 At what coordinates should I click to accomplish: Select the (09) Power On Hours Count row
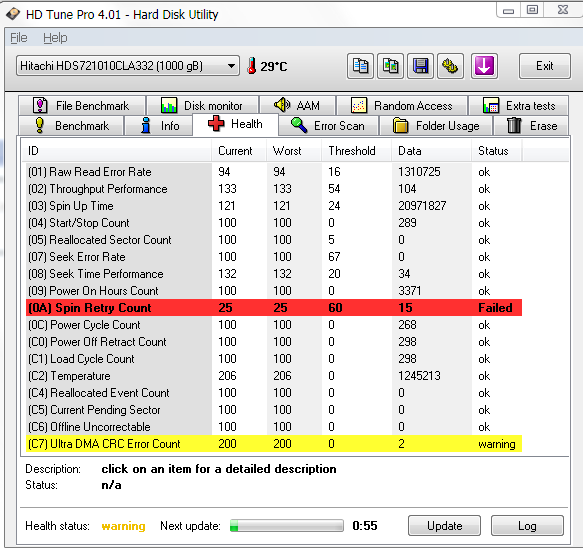[274, 291]
